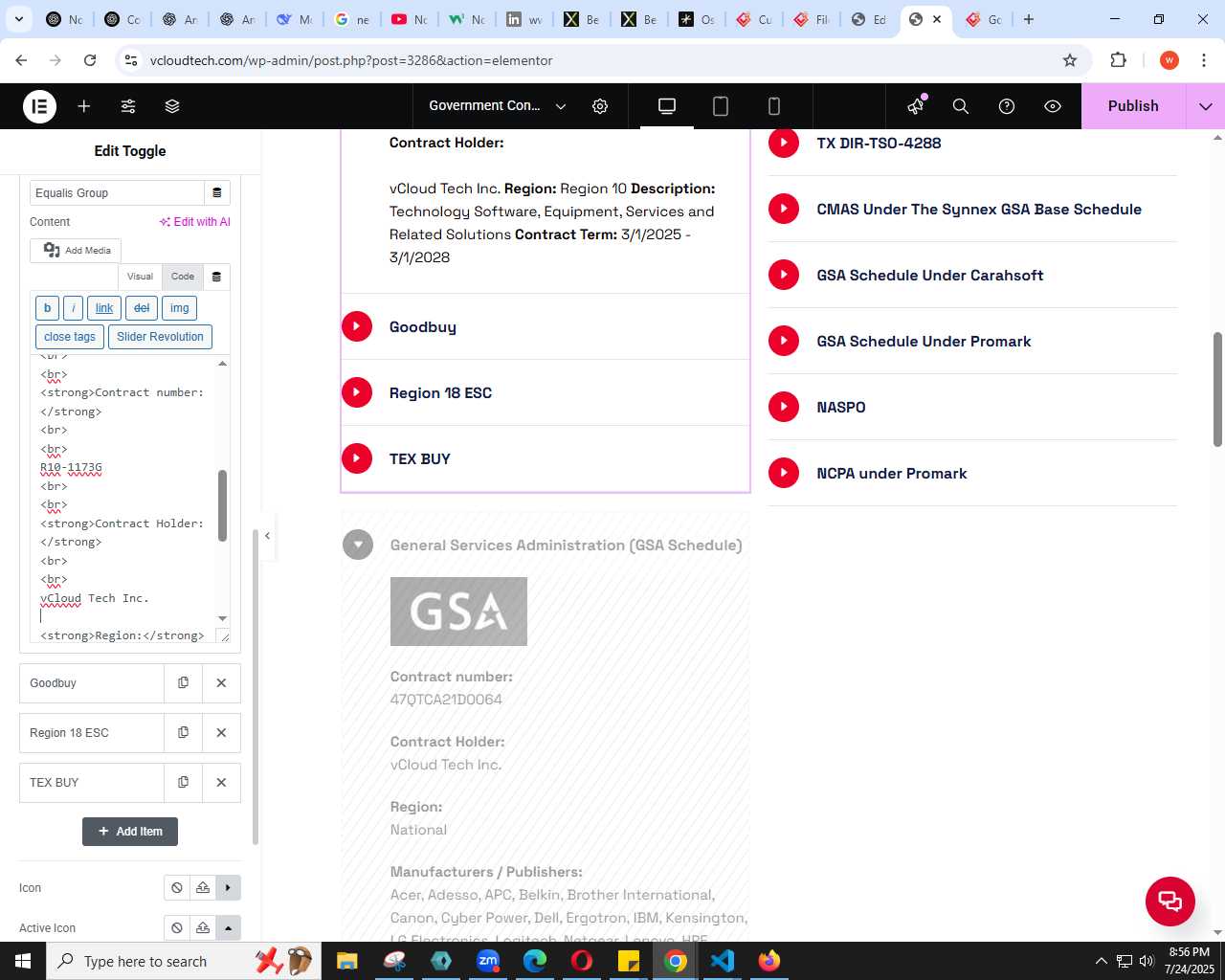Switch editor to Visual tab
The image size is (1225, 980).
140,277
